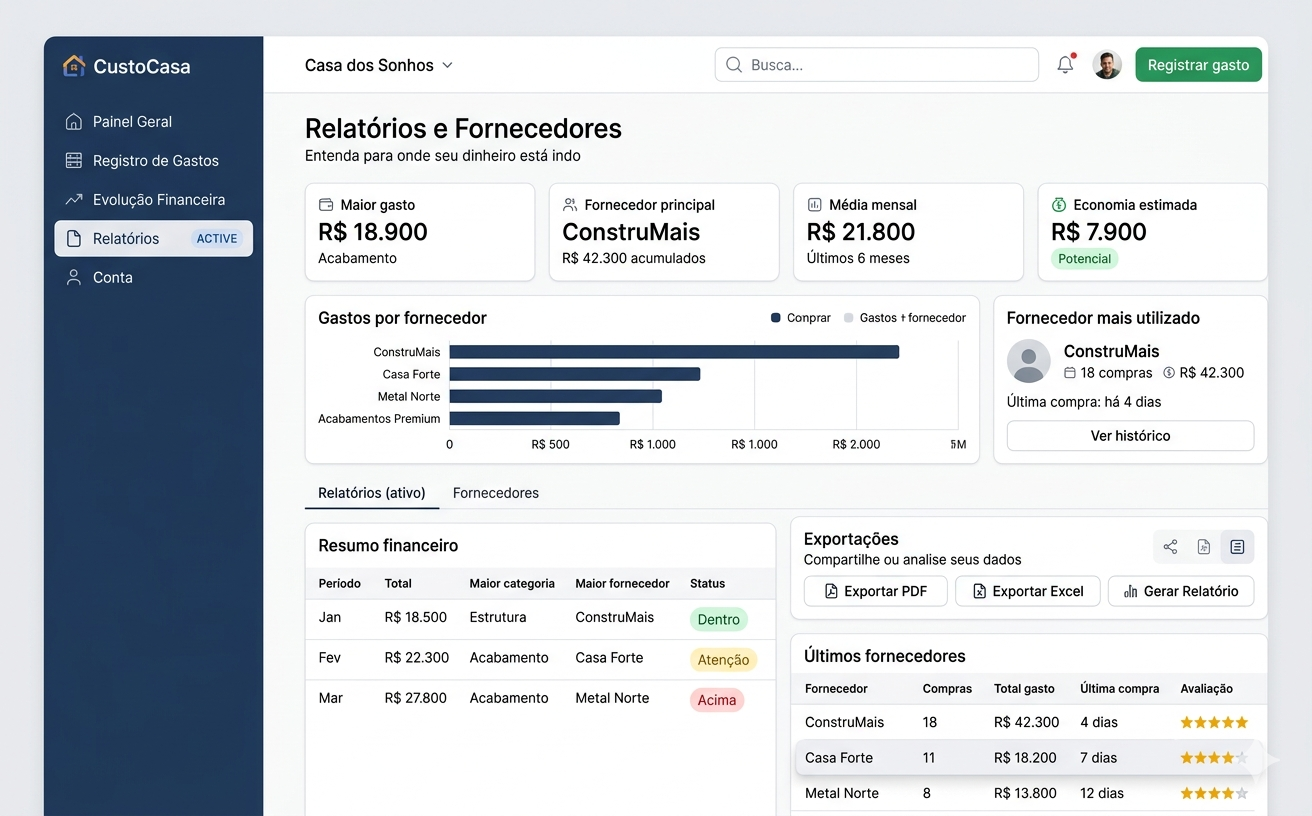Image resolution: width=1312 pixels, height=816 pixels.
Task: Click the wallet icon beside Maior gasto
Action: [326, 204]
